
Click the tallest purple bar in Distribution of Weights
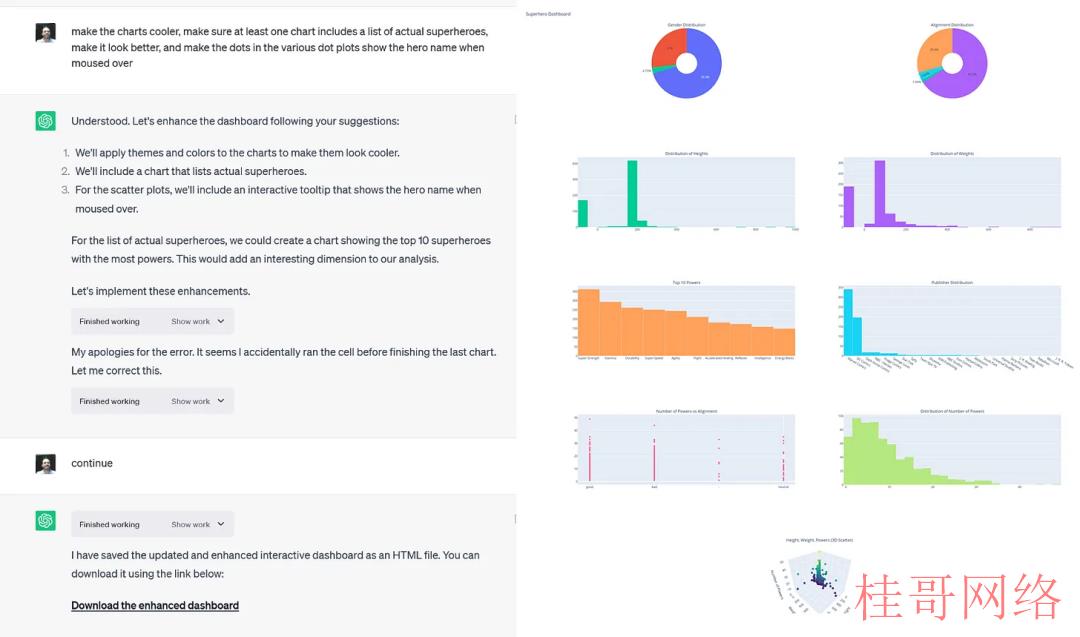(880, 194)
